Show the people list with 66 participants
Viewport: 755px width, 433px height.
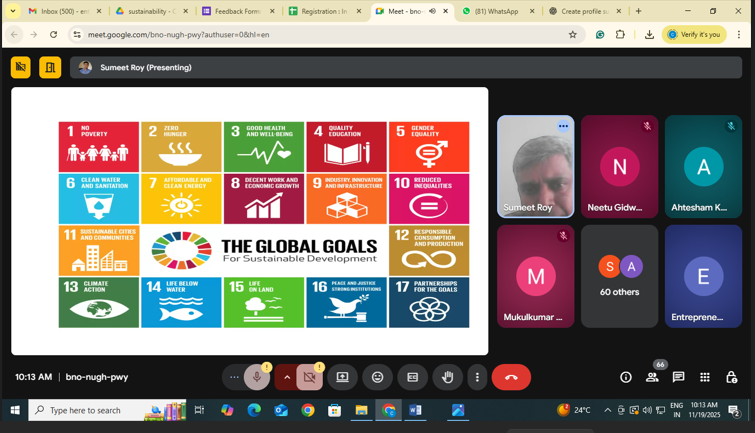point(652,377)
